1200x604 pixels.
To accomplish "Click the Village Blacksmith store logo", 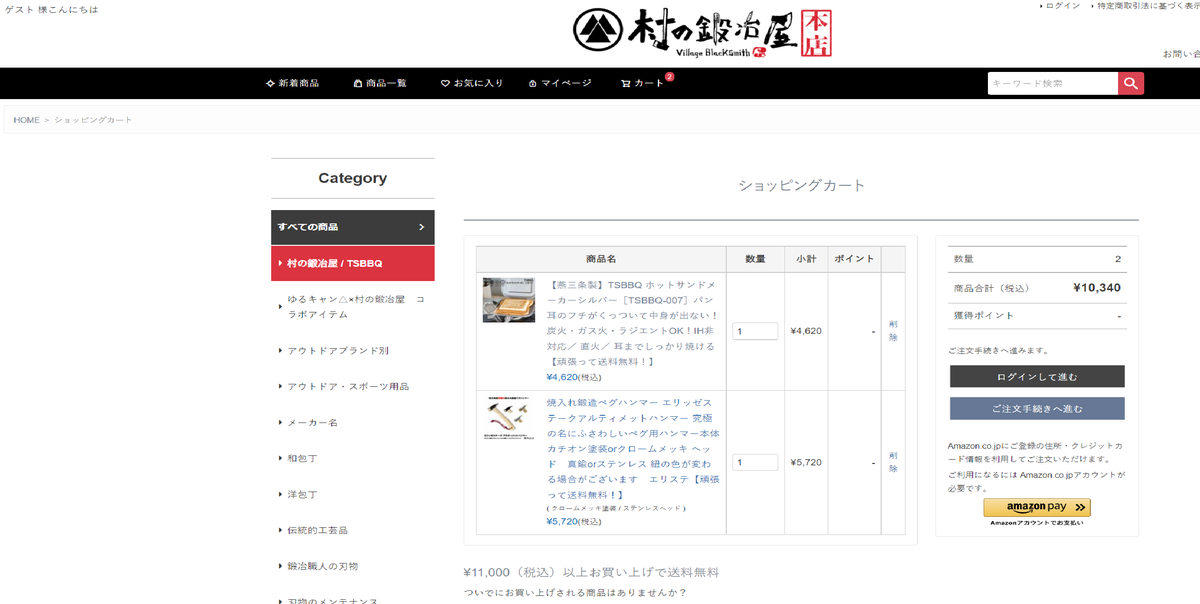I will click(x=703, y=33).
